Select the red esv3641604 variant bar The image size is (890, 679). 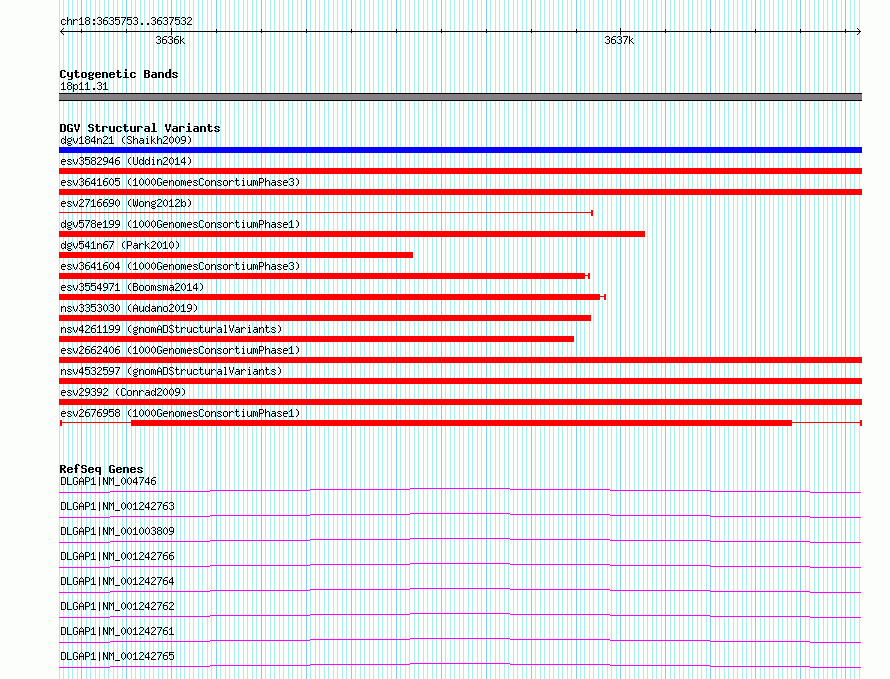tap(324, 276)
